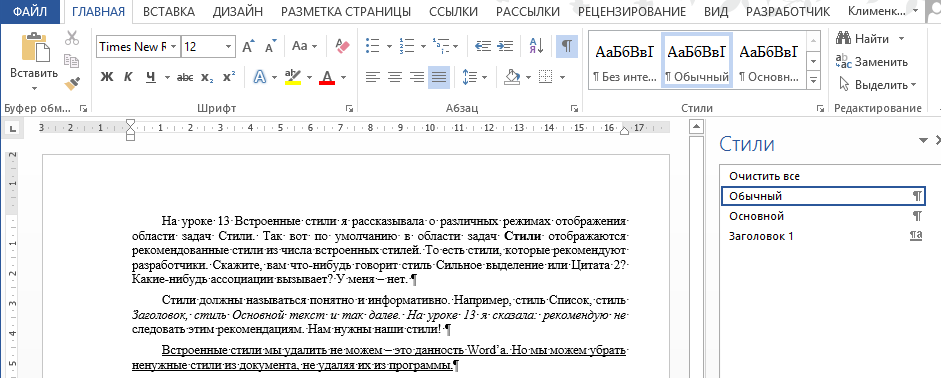This screenshot has height=378, width=941.
Task: Apply subscript formatting
Action: click(x=208, y=77)
